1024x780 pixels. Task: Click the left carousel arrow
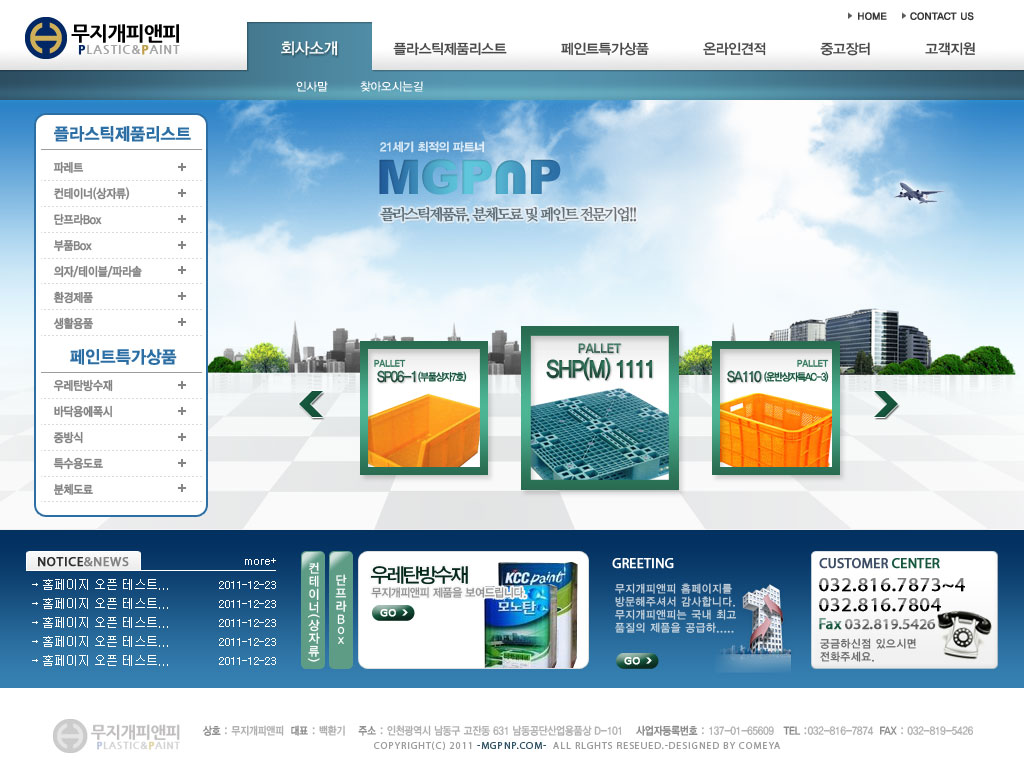311,404
